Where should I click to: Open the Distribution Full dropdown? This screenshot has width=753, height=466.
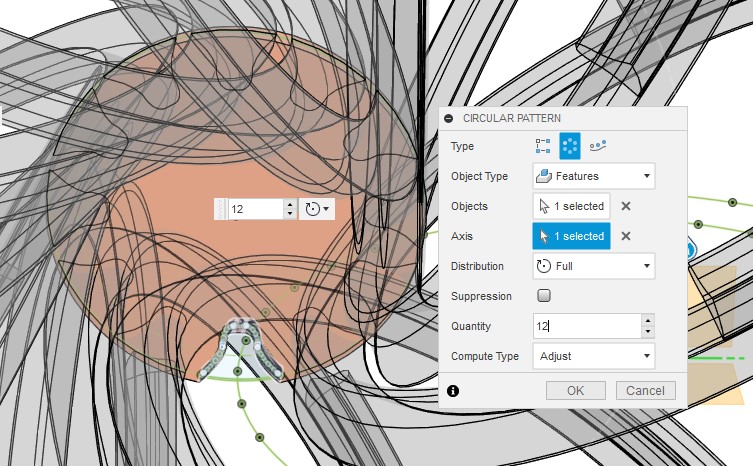click(x=593, y=266)
